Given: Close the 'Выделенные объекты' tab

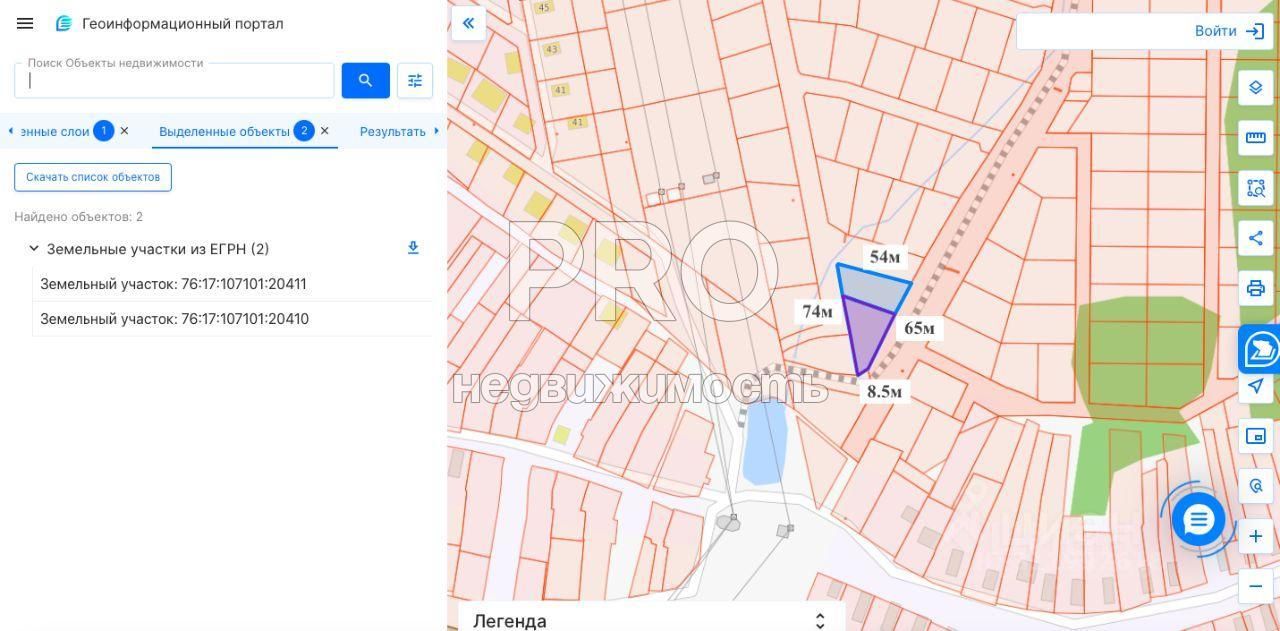Looking at the screenshot, I should point(324,131).
